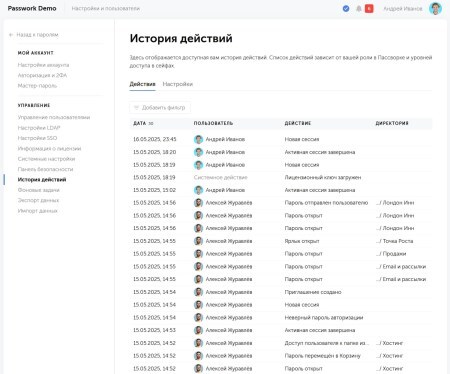This screenshot has width=450, height=374.
Task: Click Активная сессия завершена in the 18:20 row
Action: 320,152
